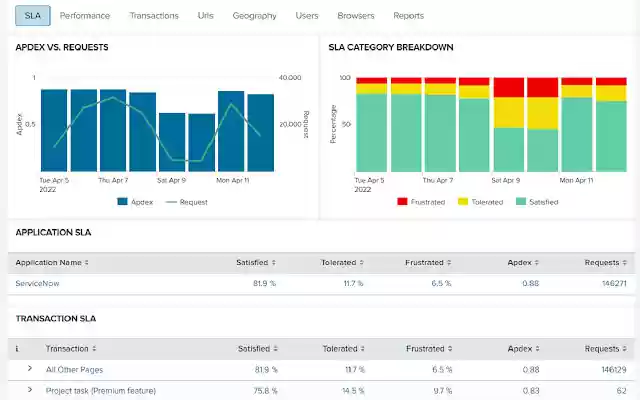Open the Geography tab
Viewport: 640px width, 400px height.
click(x=254, y=16)
